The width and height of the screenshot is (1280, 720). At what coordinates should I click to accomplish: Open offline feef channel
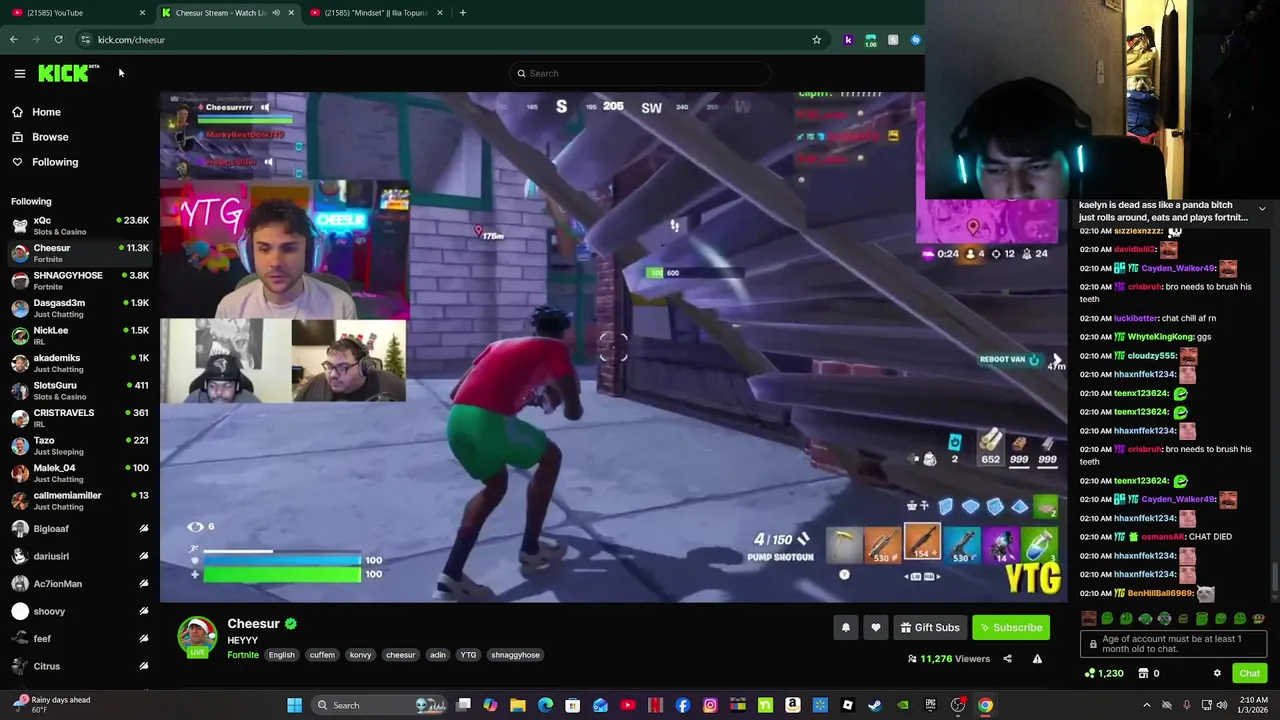[80, 639]
